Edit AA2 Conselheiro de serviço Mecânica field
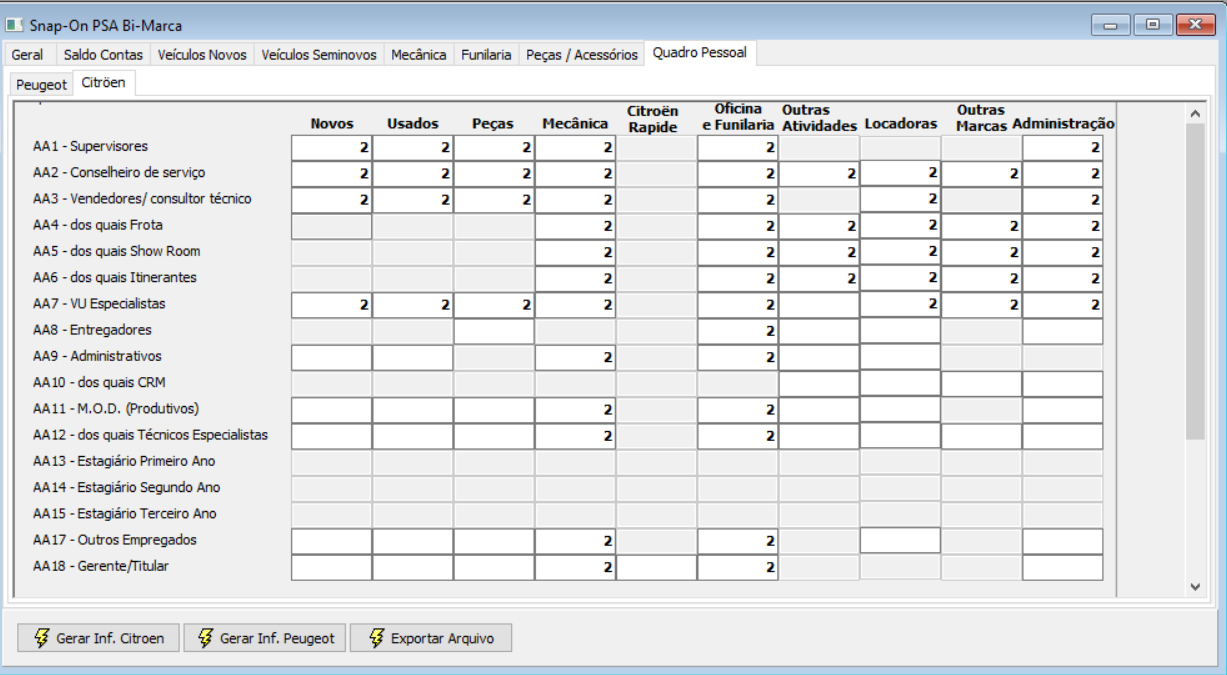This screenshot has height=675, width=1227. (575, 173)
